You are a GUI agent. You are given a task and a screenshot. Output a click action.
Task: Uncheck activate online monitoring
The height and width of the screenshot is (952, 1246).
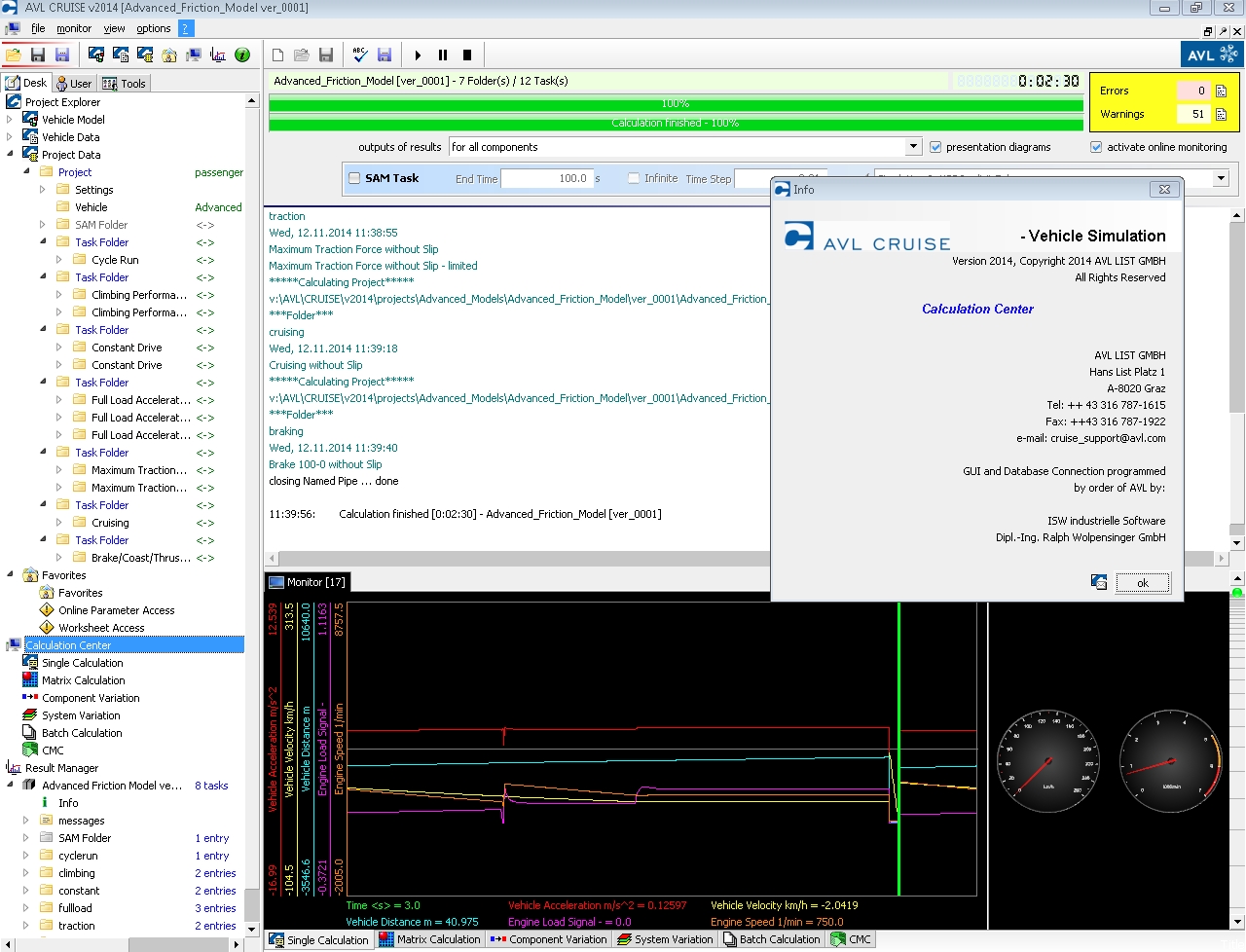pyautogui.click(x=1096, y=147)
